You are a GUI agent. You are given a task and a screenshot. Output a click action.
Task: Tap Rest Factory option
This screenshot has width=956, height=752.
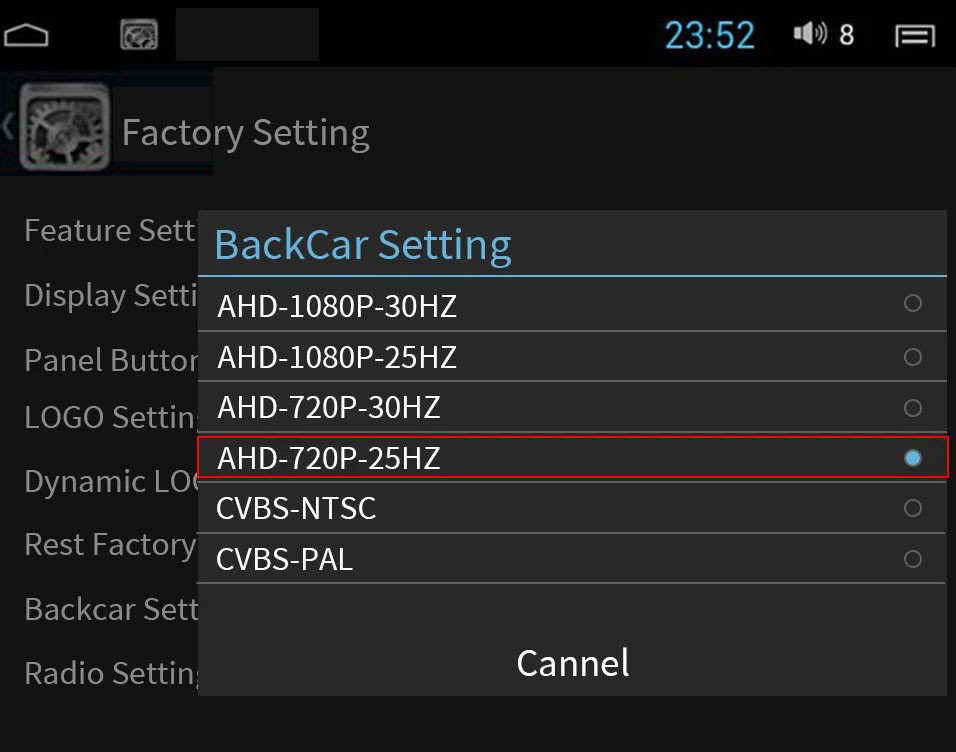point(110,545)
